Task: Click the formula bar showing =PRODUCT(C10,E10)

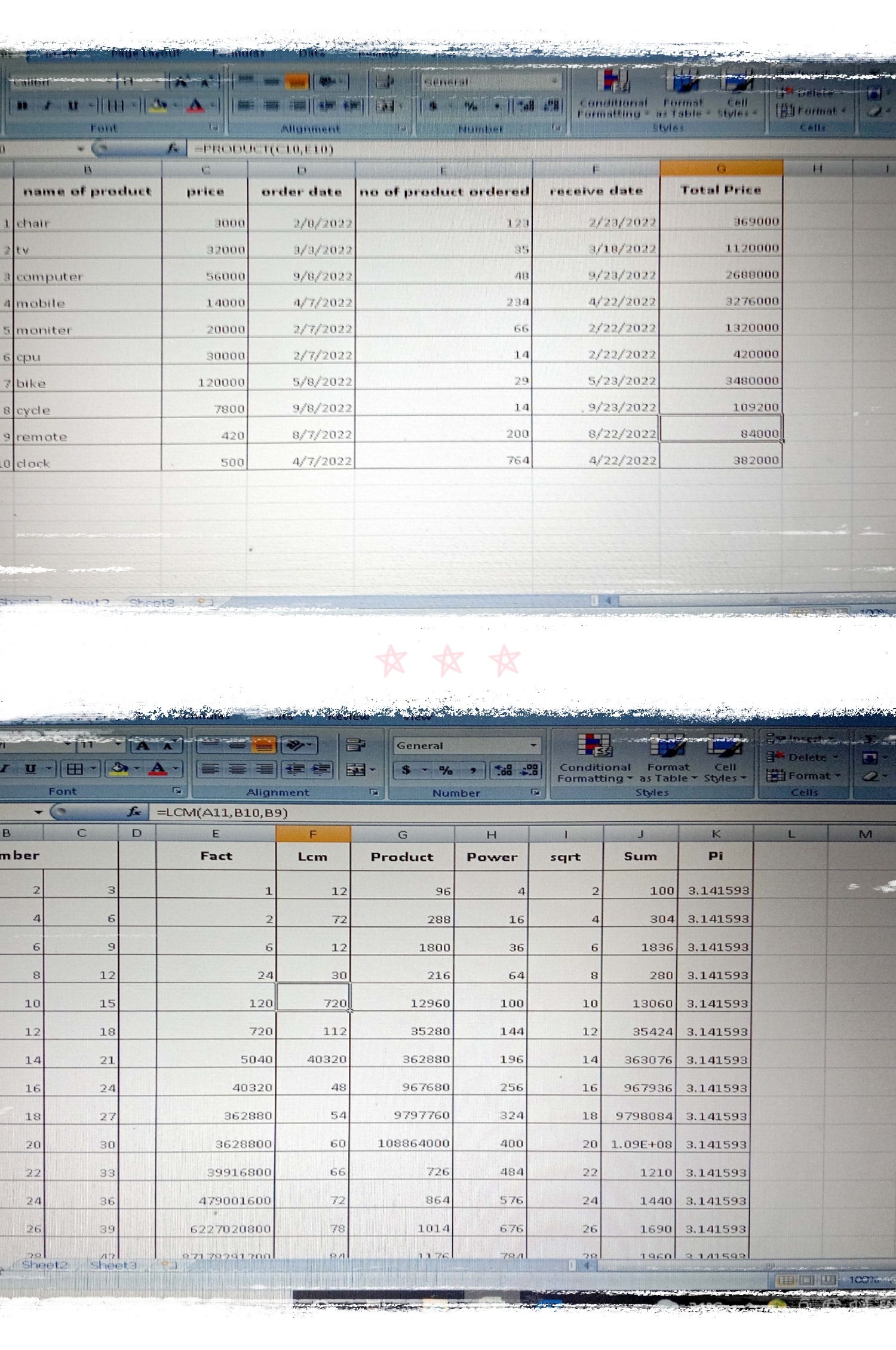Action: click(x=418, y=149)
